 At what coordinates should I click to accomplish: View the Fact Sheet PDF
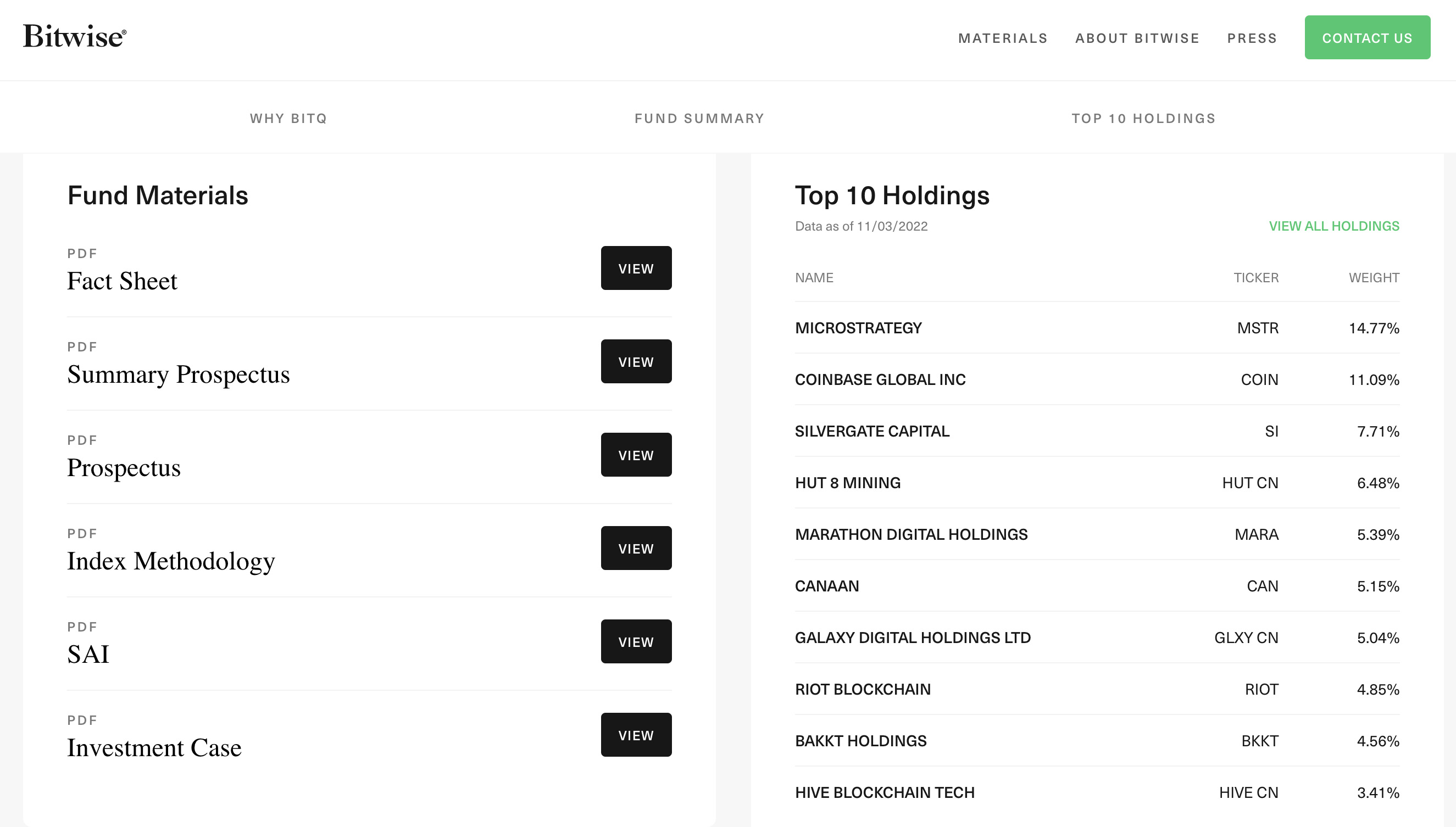635,268
